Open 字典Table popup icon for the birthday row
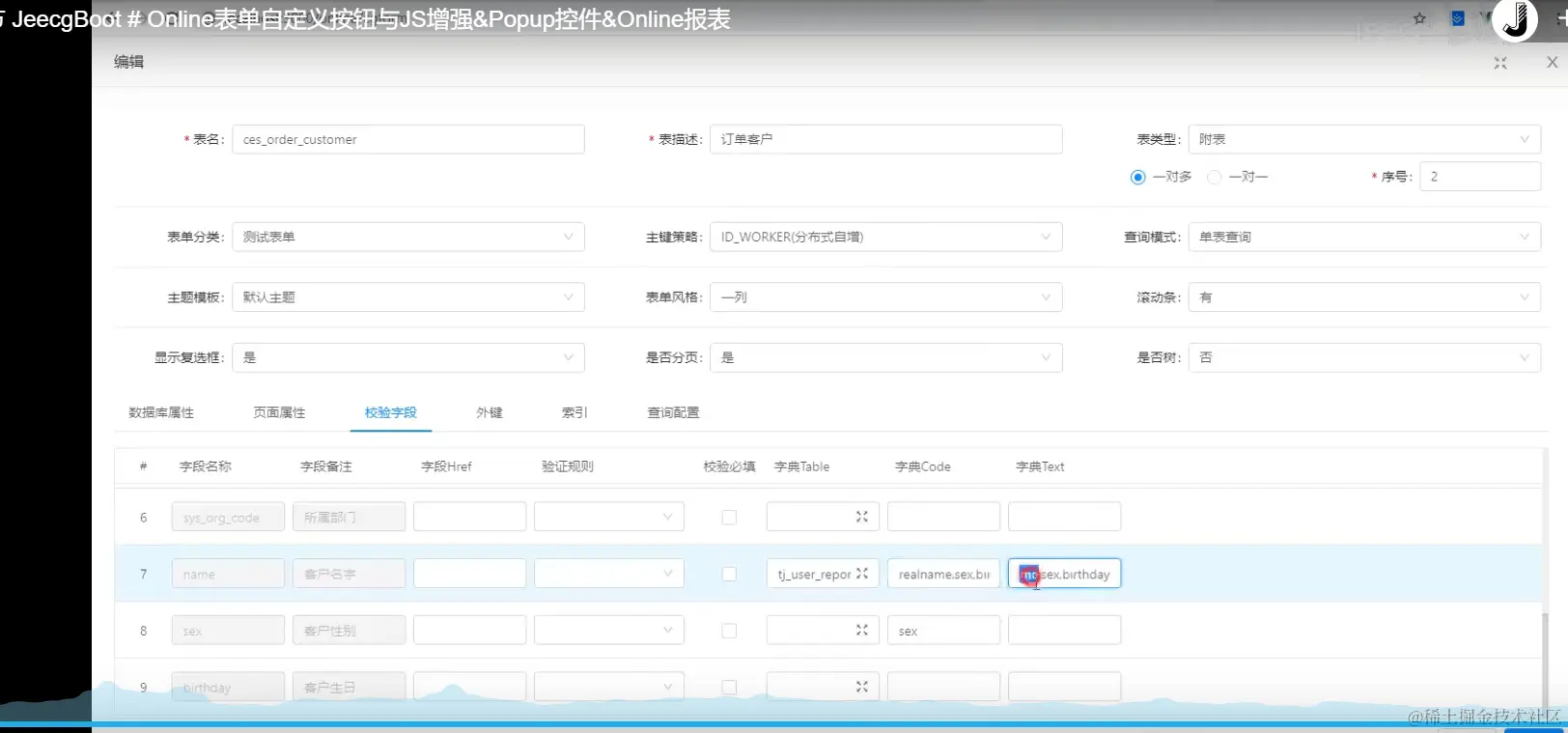The height and width of the screenshot is (733, 1568). [862, 687]
